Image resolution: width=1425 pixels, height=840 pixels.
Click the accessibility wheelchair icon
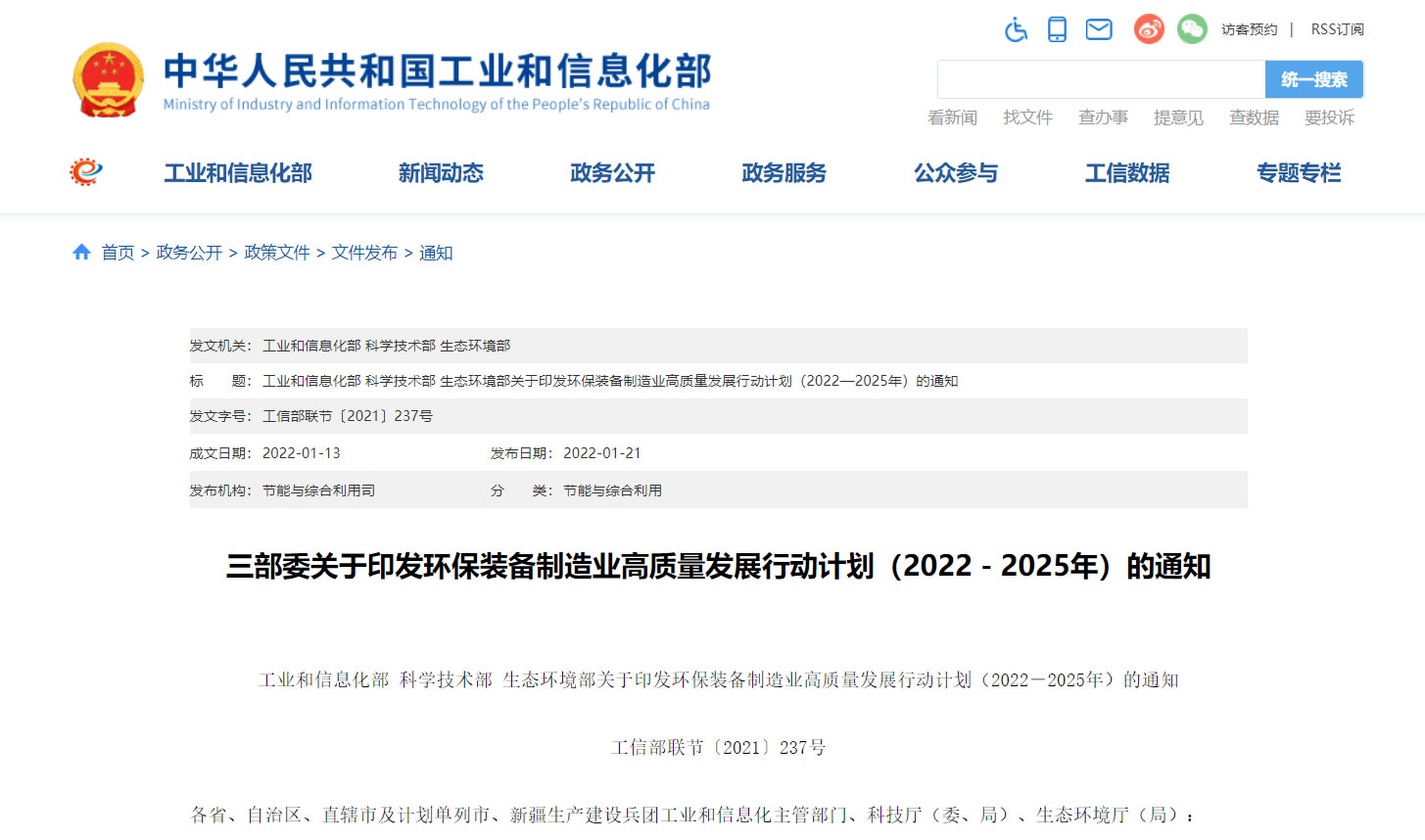coord(1017,29)
